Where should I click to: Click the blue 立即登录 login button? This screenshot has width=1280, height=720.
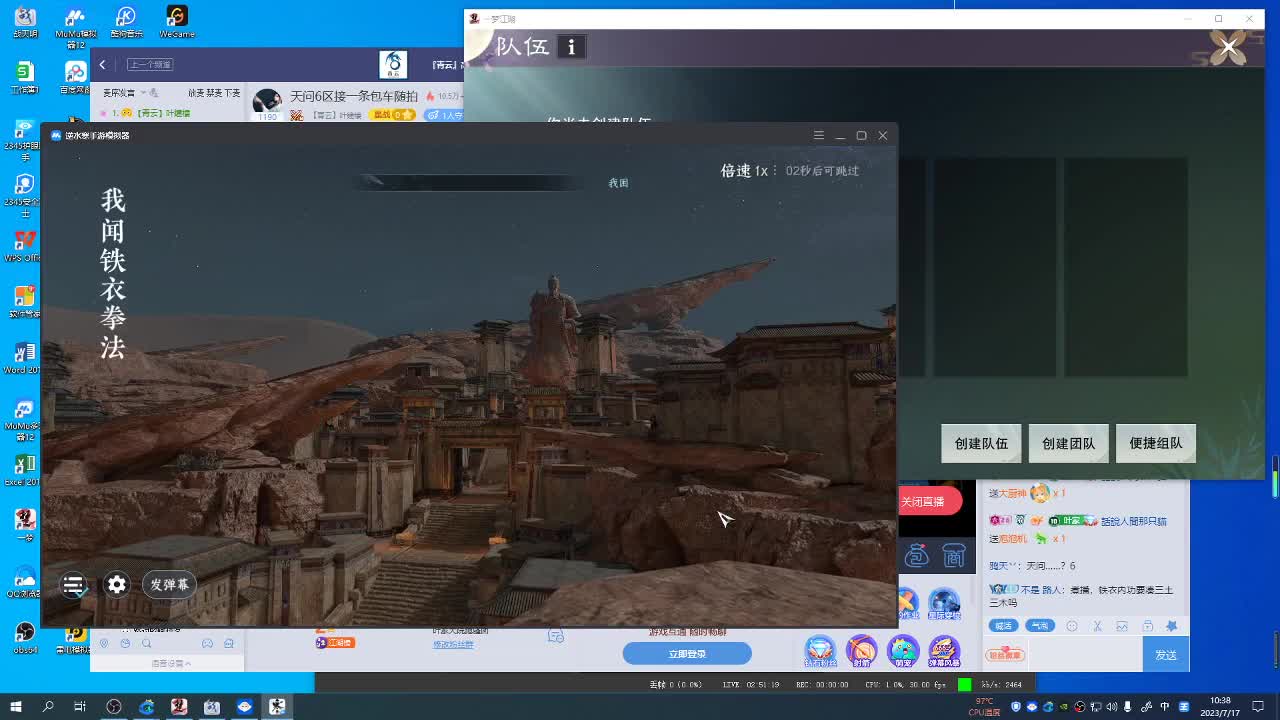click(687, 654)
